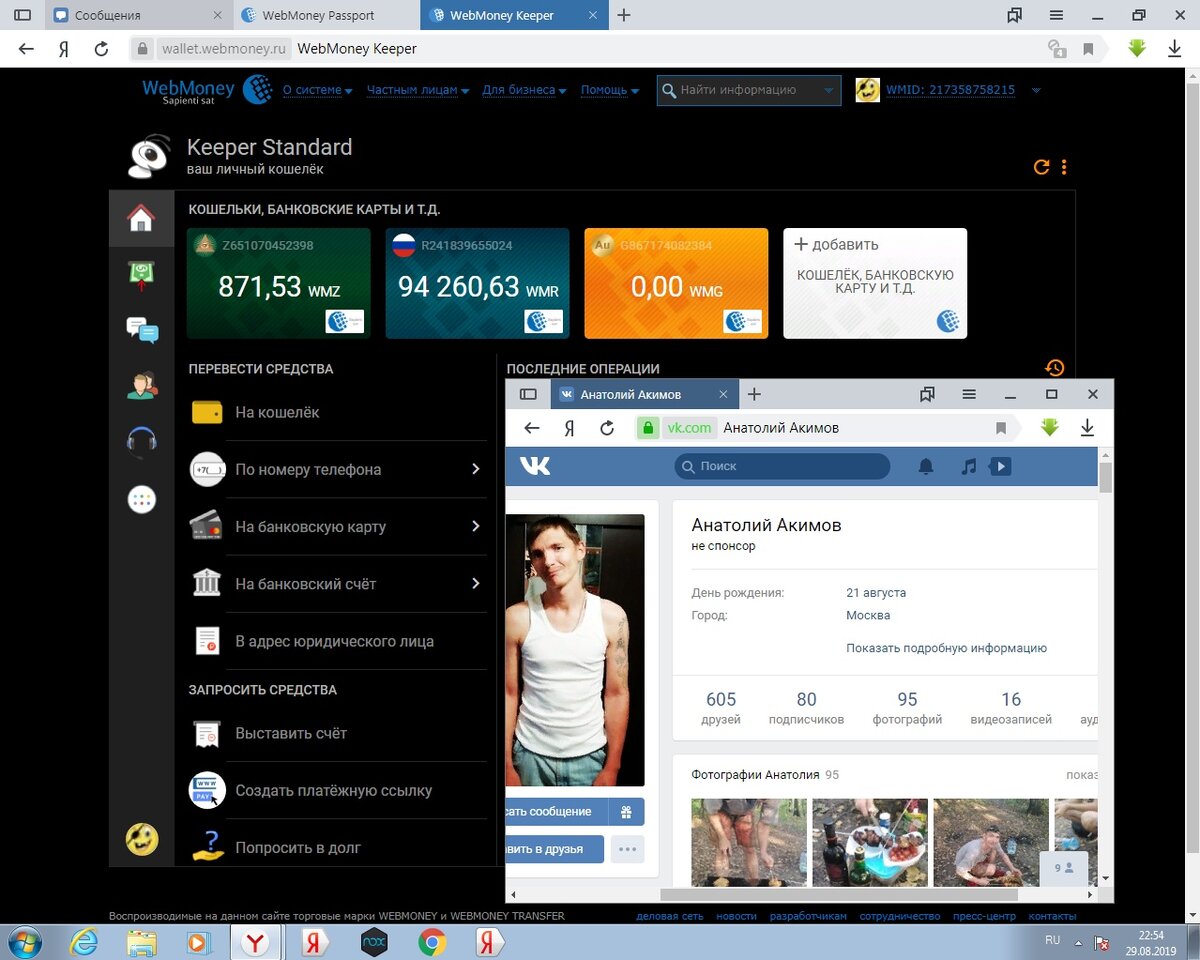The height and width of the screenshot is (960, 1200).
Task: Click the VK logo in the front window
Action: pos(535,466)
